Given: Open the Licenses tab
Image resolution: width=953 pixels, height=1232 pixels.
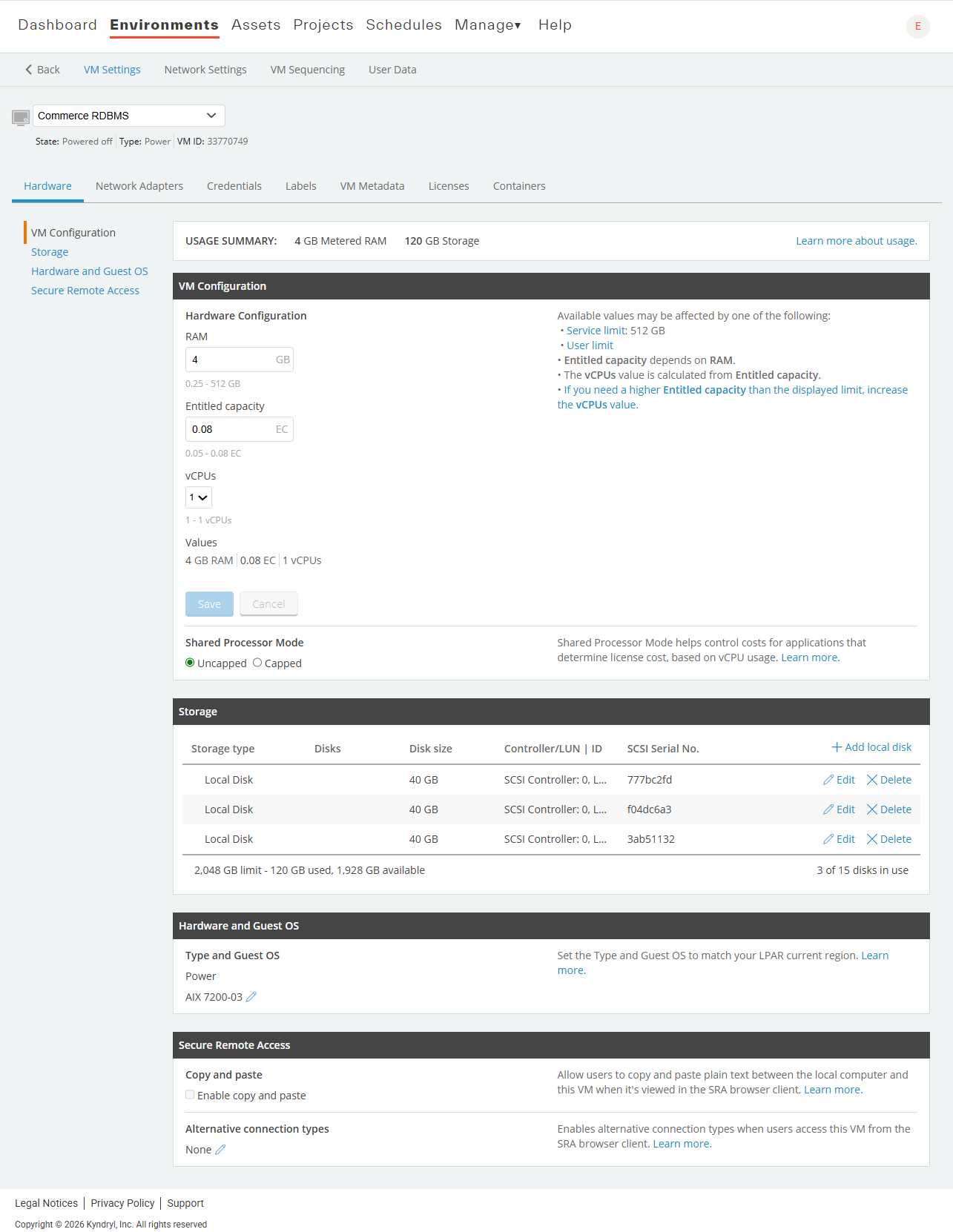Looking at the screenshot, I should 449,186.
